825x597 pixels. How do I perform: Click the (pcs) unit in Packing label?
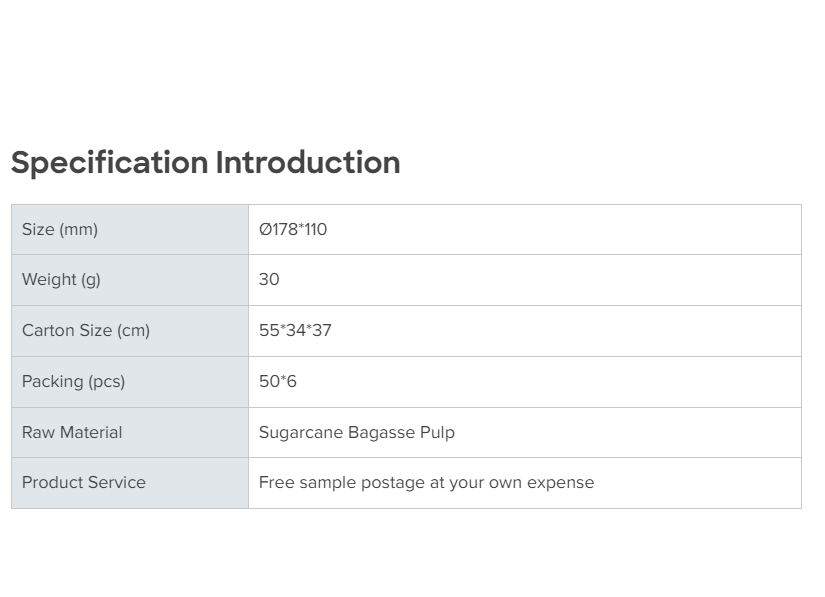coord(107,382)
